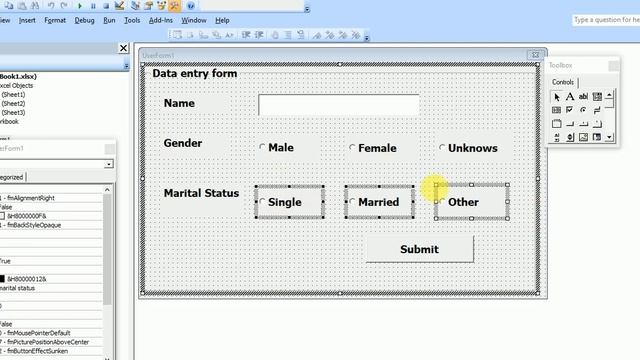Viewport: 640px width, 360px height.
Task: Click the Reset (stop) icon
Action: [x=106, y=6]
